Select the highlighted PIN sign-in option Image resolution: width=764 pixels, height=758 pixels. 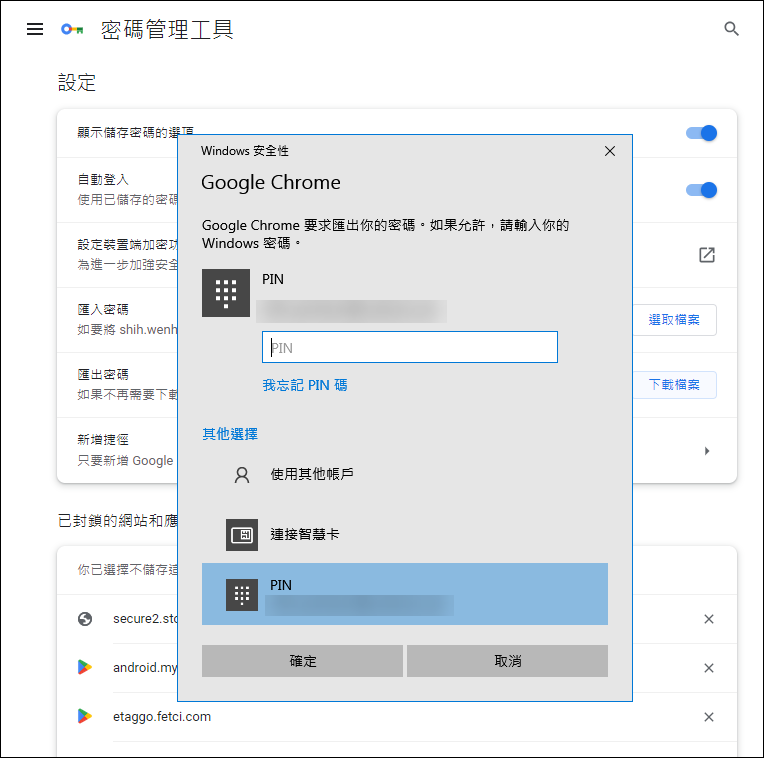(x=405, y=594)
